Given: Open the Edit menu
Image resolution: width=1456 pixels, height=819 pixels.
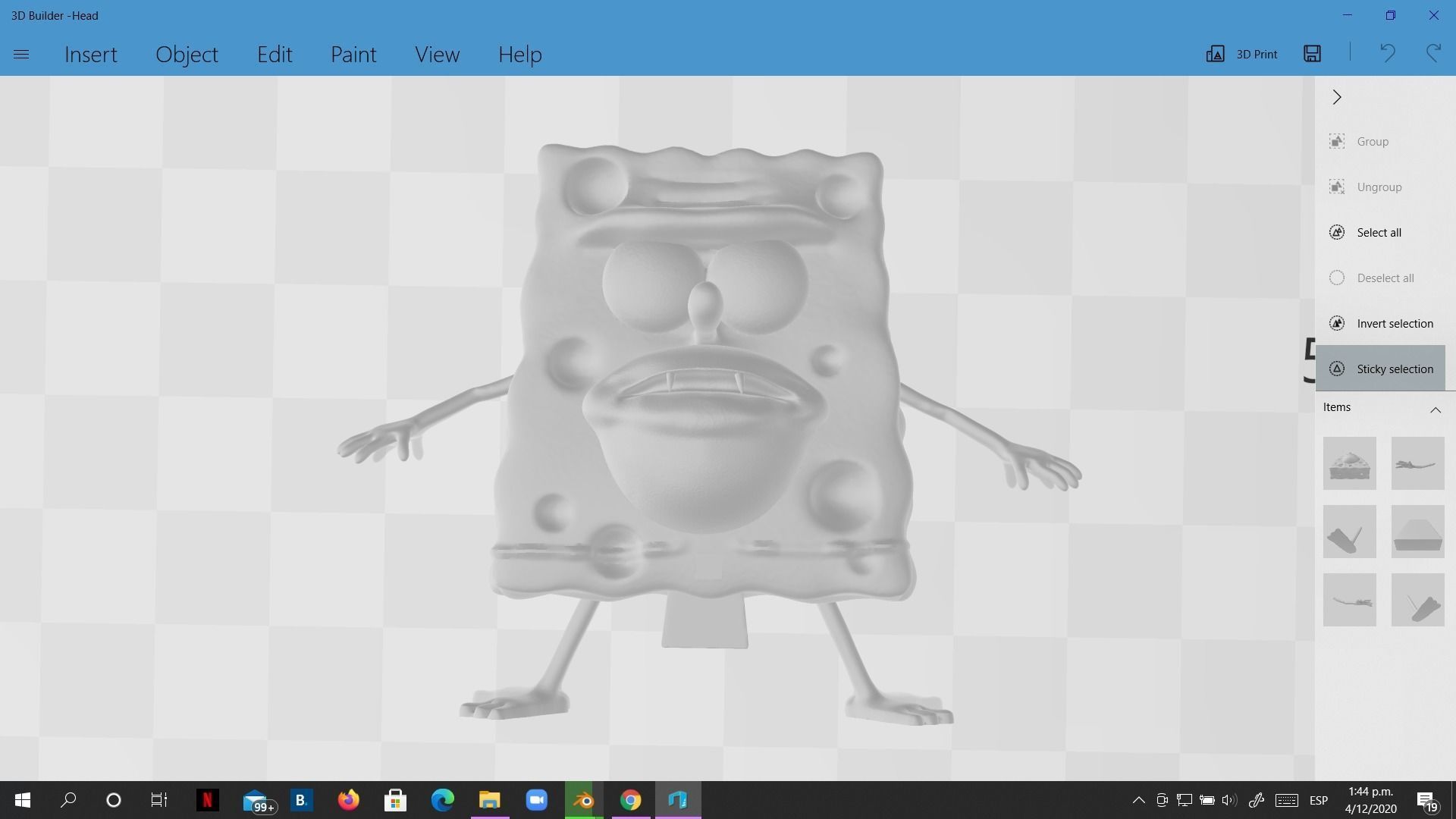Looking at the screenshot, I should pyautogui.click(x=275, y=55).
